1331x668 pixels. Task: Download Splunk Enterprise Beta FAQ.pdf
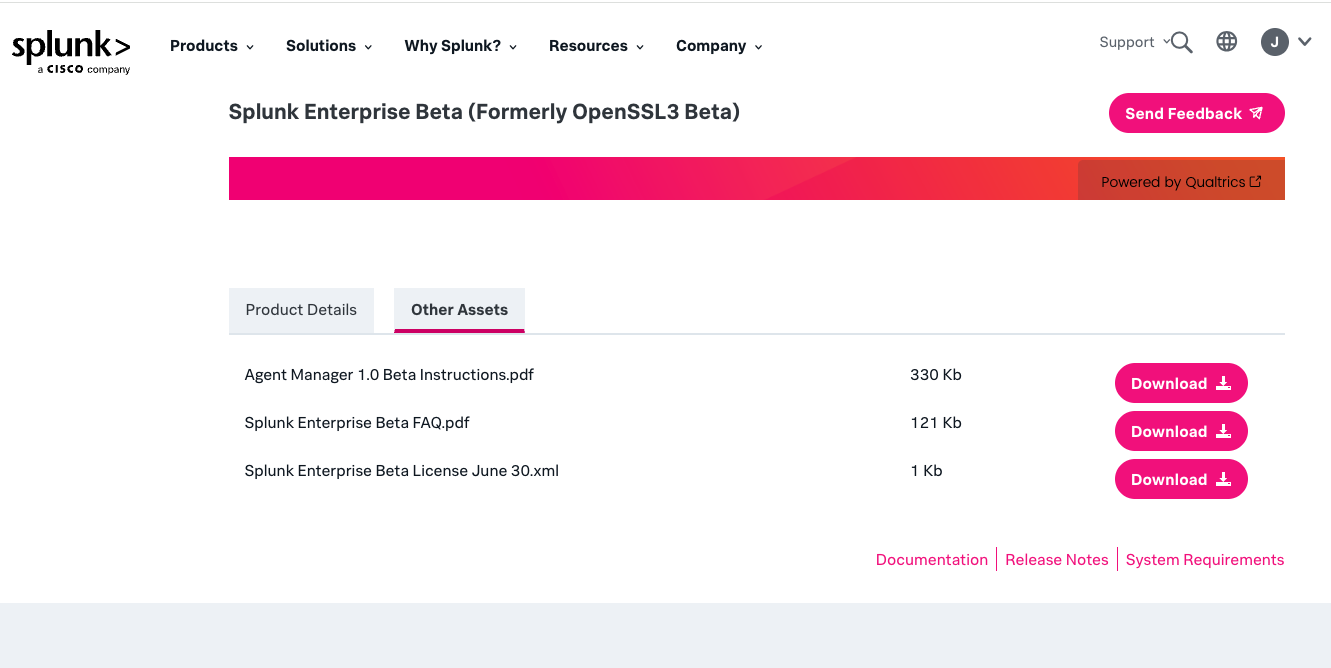[x=1181, y=432]
